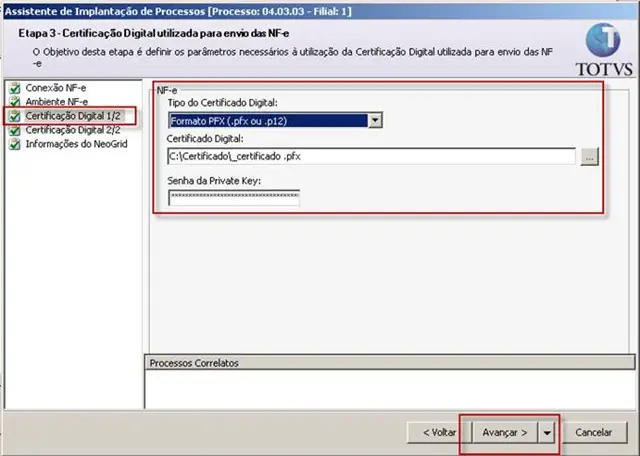
Task: Select Ambiente NF-e step in sidebar
Action: tap(57, 102)
